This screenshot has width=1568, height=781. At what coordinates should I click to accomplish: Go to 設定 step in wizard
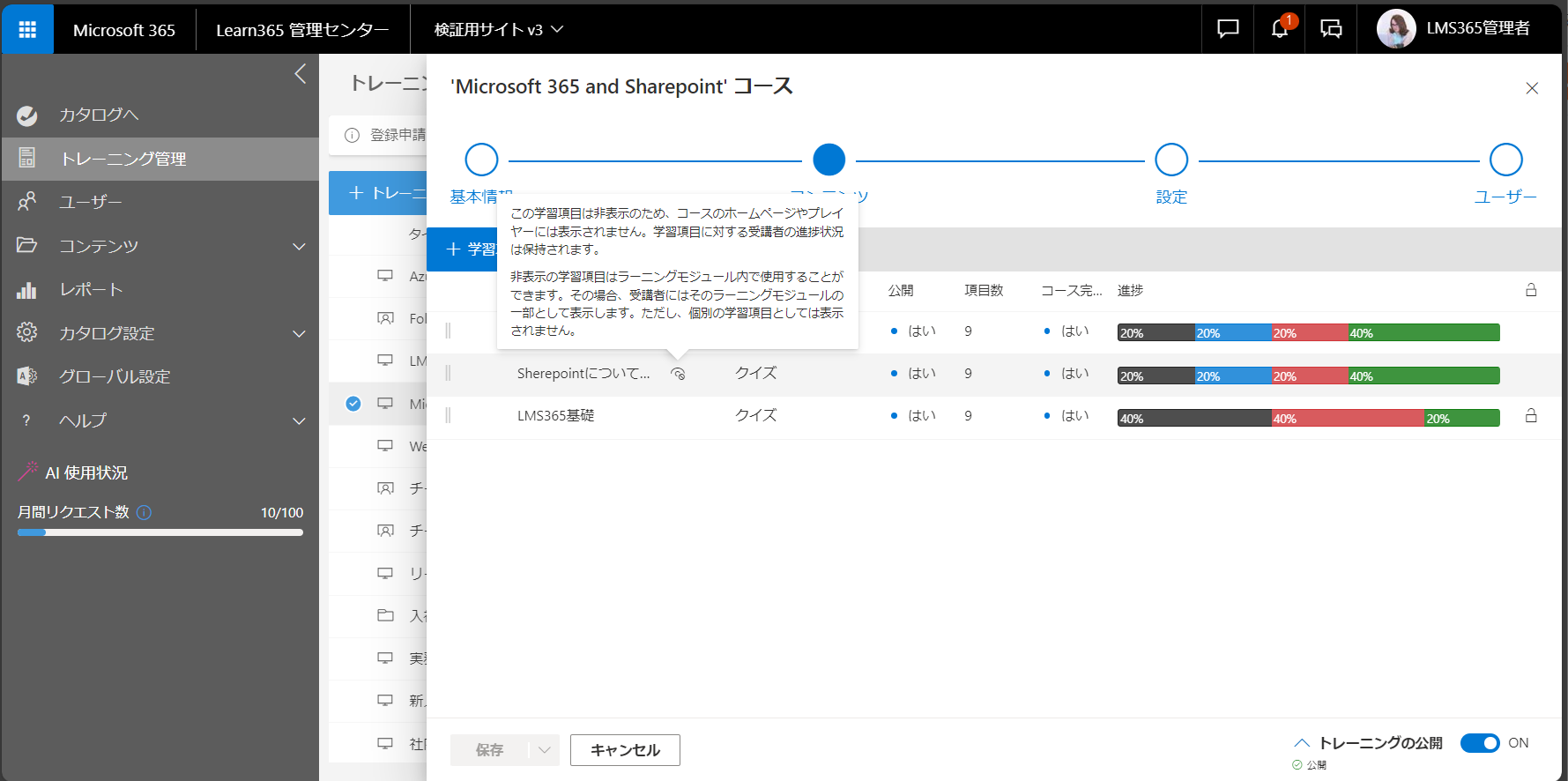[x=1171, y=160]
